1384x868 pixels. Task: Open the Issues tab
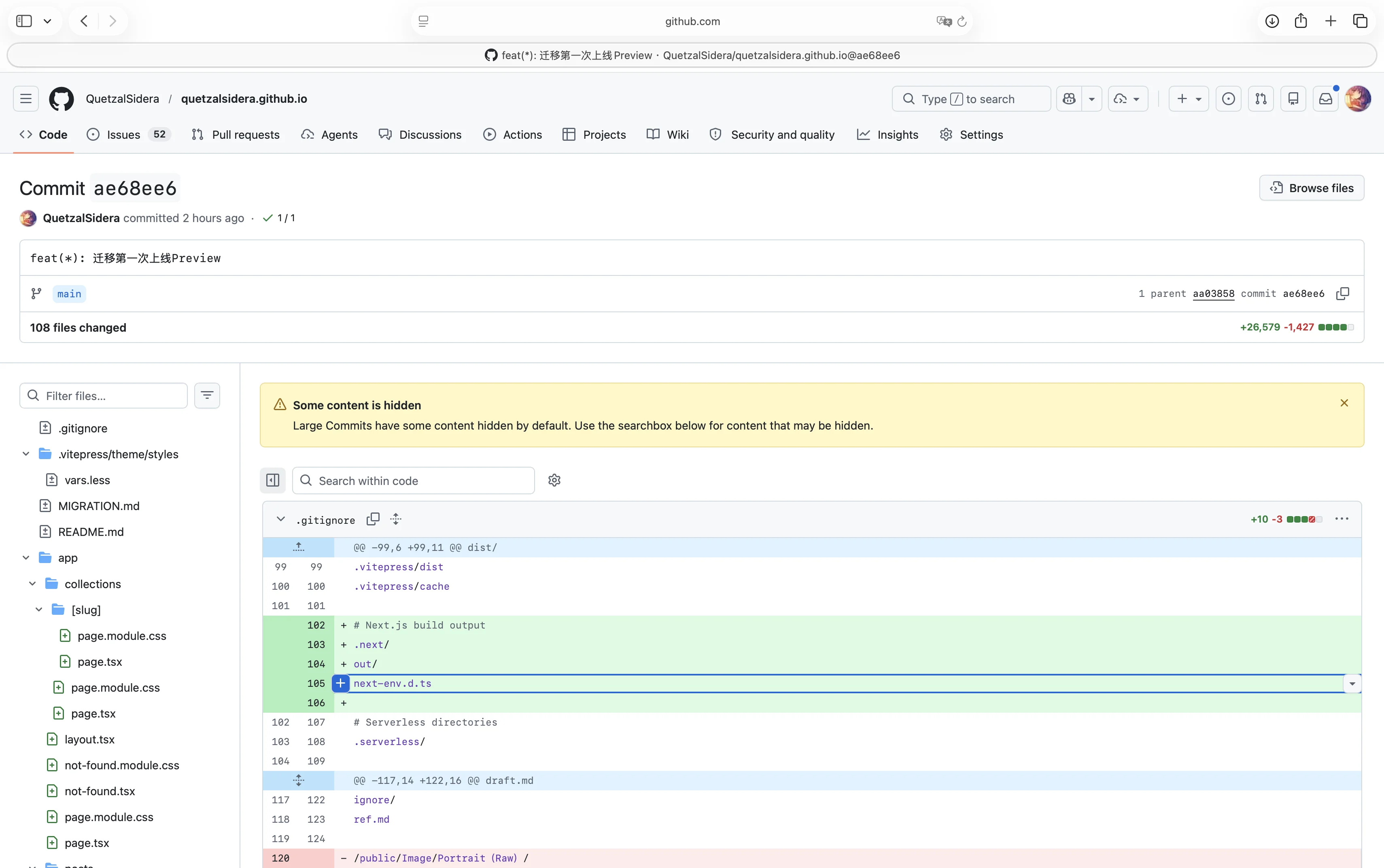[129, 134]
